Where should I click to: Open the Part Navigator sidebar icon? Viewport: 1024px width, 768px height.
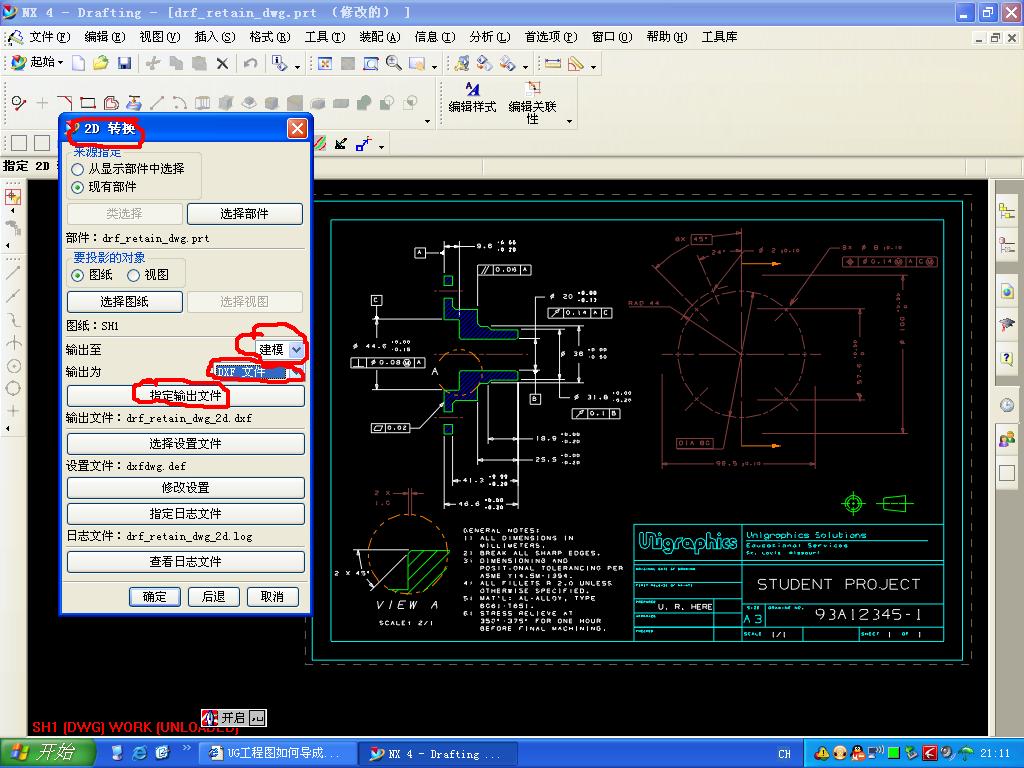tap(1007, 246)
